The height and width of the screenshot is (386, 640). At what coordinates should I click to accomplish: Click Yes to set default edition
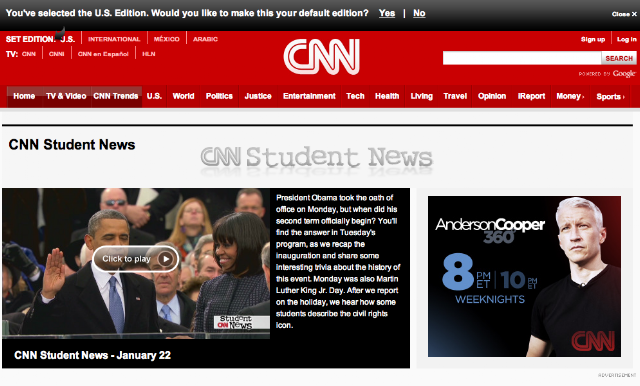tap(387, 13)
